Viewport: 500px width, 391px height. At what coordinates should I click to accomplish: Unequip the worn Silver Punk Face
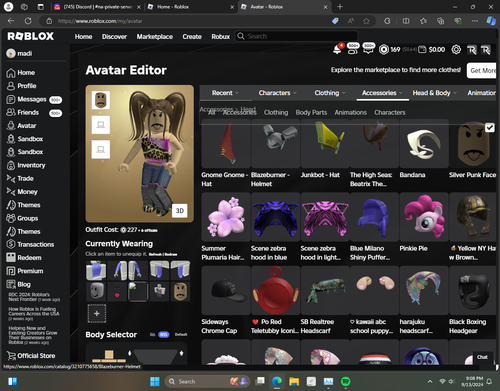(x=180, y=291)
